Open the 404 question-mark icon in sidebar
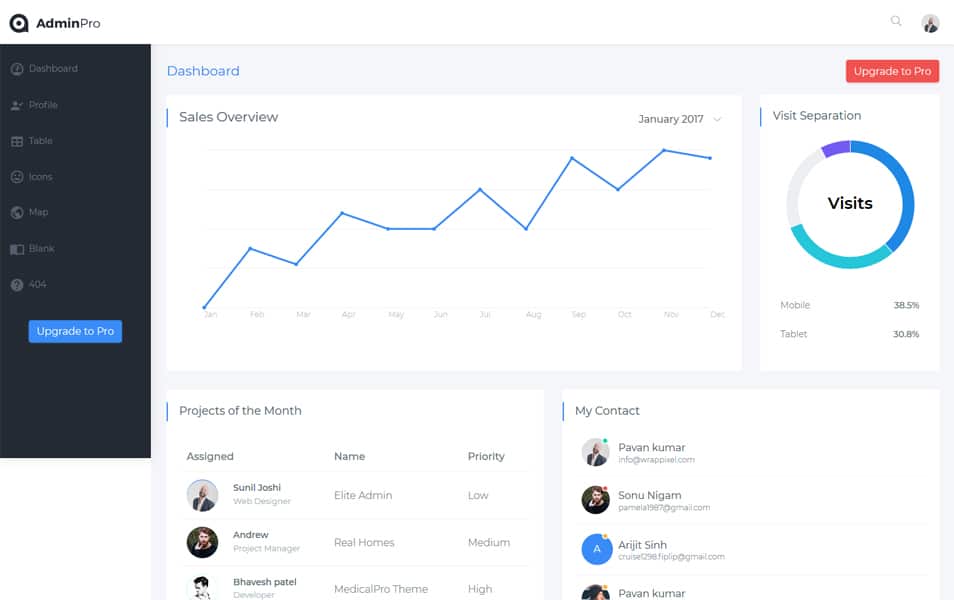 pos(16,284)
